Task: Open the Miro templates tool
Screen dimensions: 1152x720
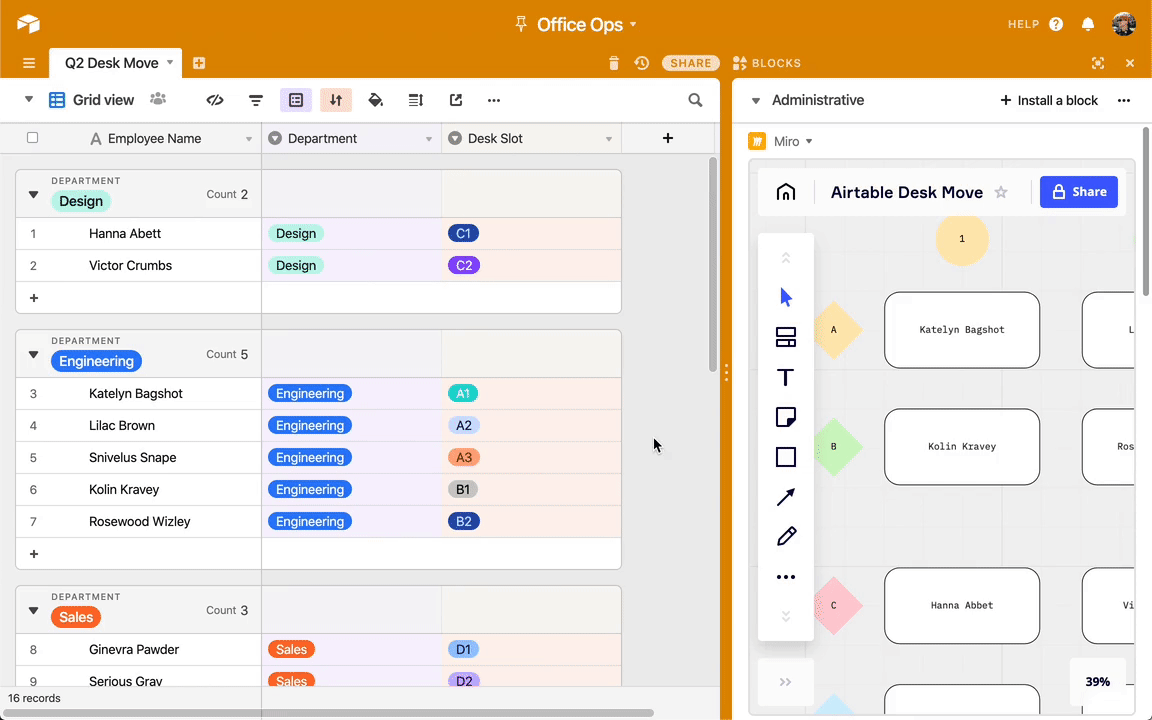Action: pyautogui.click(x=786, y=337)
